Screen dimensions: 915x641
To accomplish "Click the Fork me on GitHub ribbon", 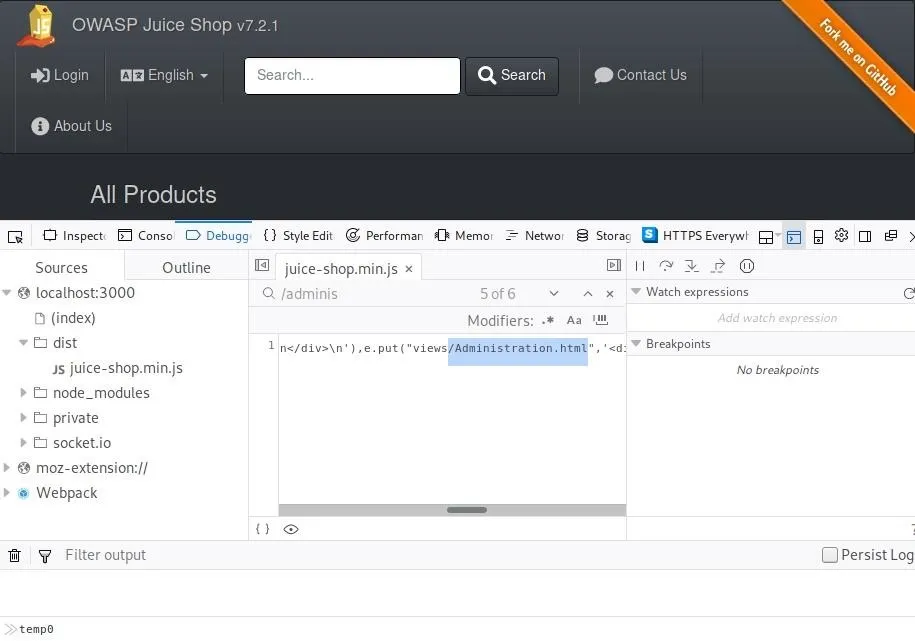I will point(857,57).
